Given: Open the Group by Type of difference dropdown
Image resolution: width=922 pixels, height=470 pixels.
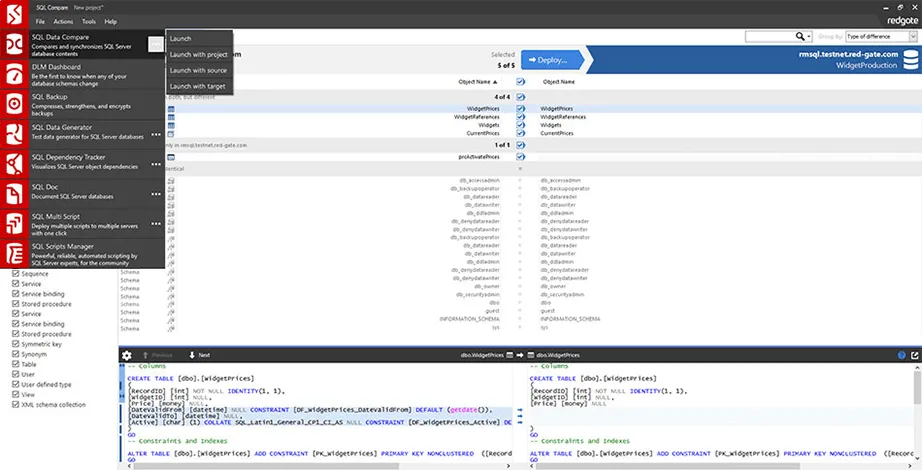Looking at the screenshot, I should click(x=880, y=37).
